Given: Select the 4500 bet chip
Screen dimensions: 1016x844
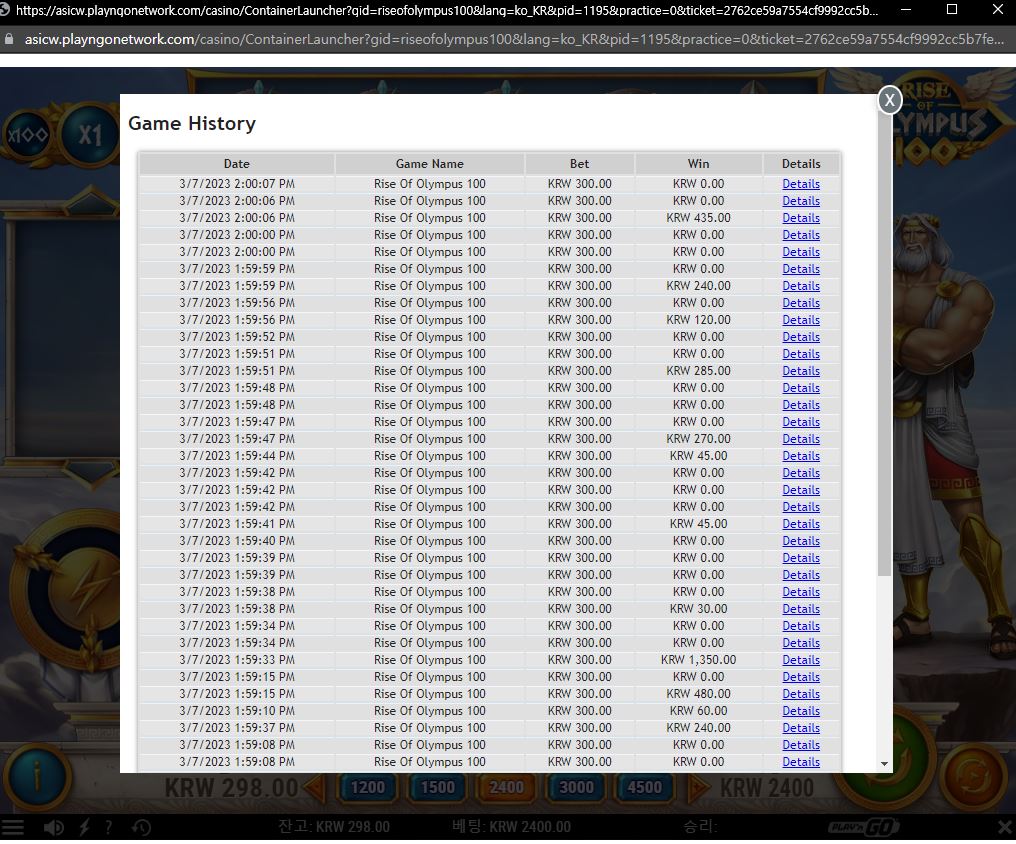Looking at the screenshot, I should click(645, 787).
